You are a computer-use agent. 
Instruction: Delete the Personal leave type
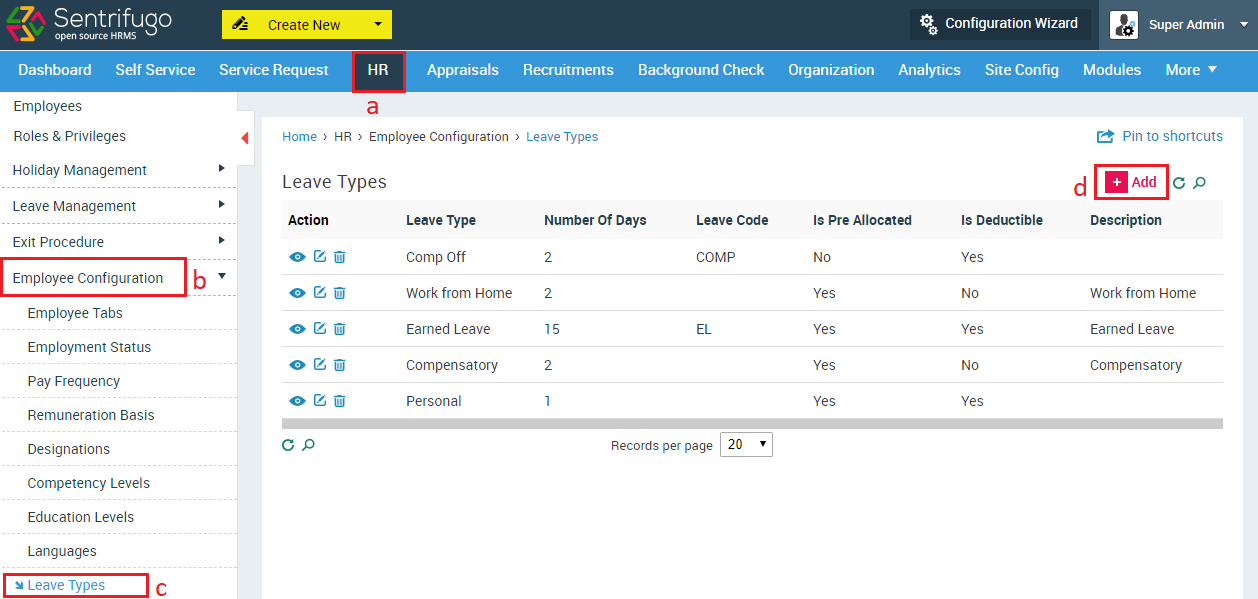pos(340,401)
